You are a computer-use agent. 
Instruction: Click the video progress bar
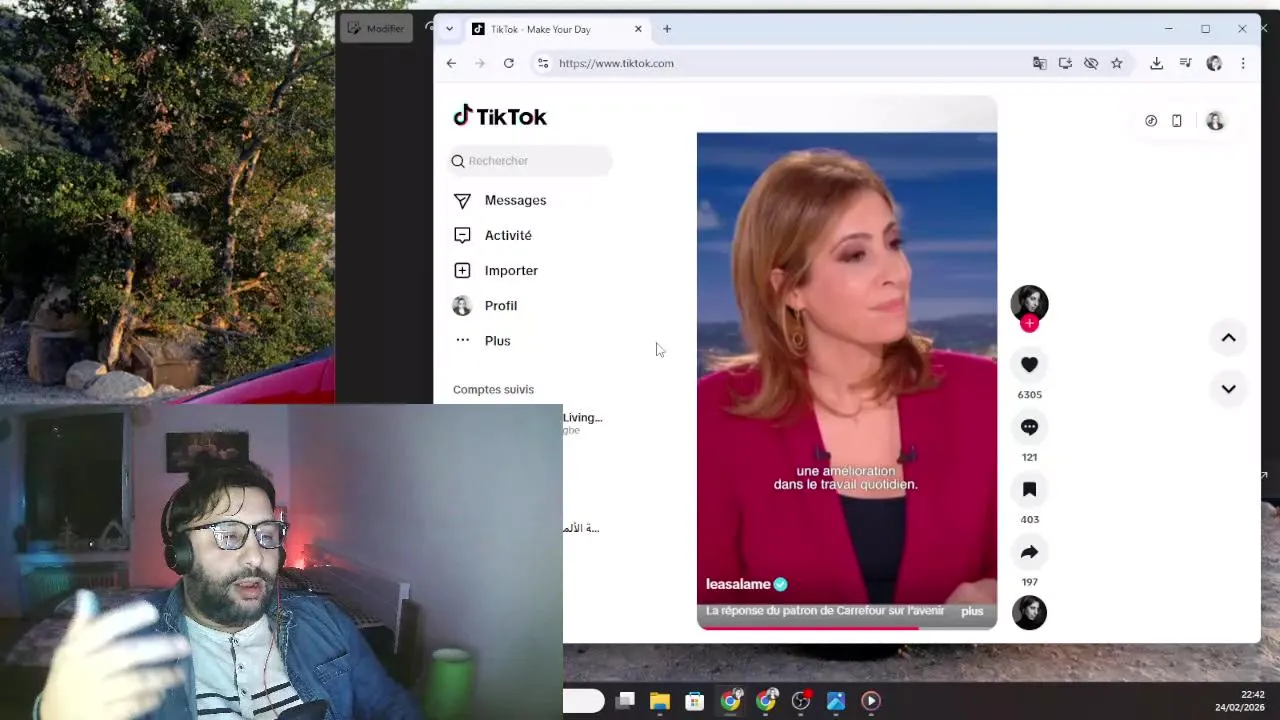pos(847,628)
